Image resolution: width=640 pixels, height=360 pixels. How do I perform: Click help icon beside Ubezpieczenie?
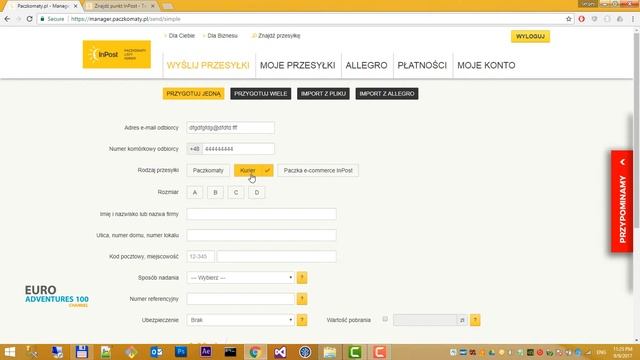tap(302, 320)
